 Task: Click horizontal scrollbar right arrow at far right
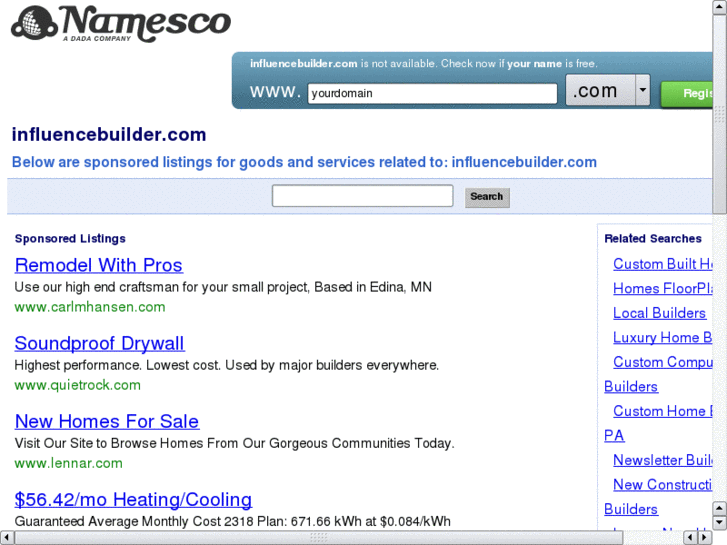(705, 538)
